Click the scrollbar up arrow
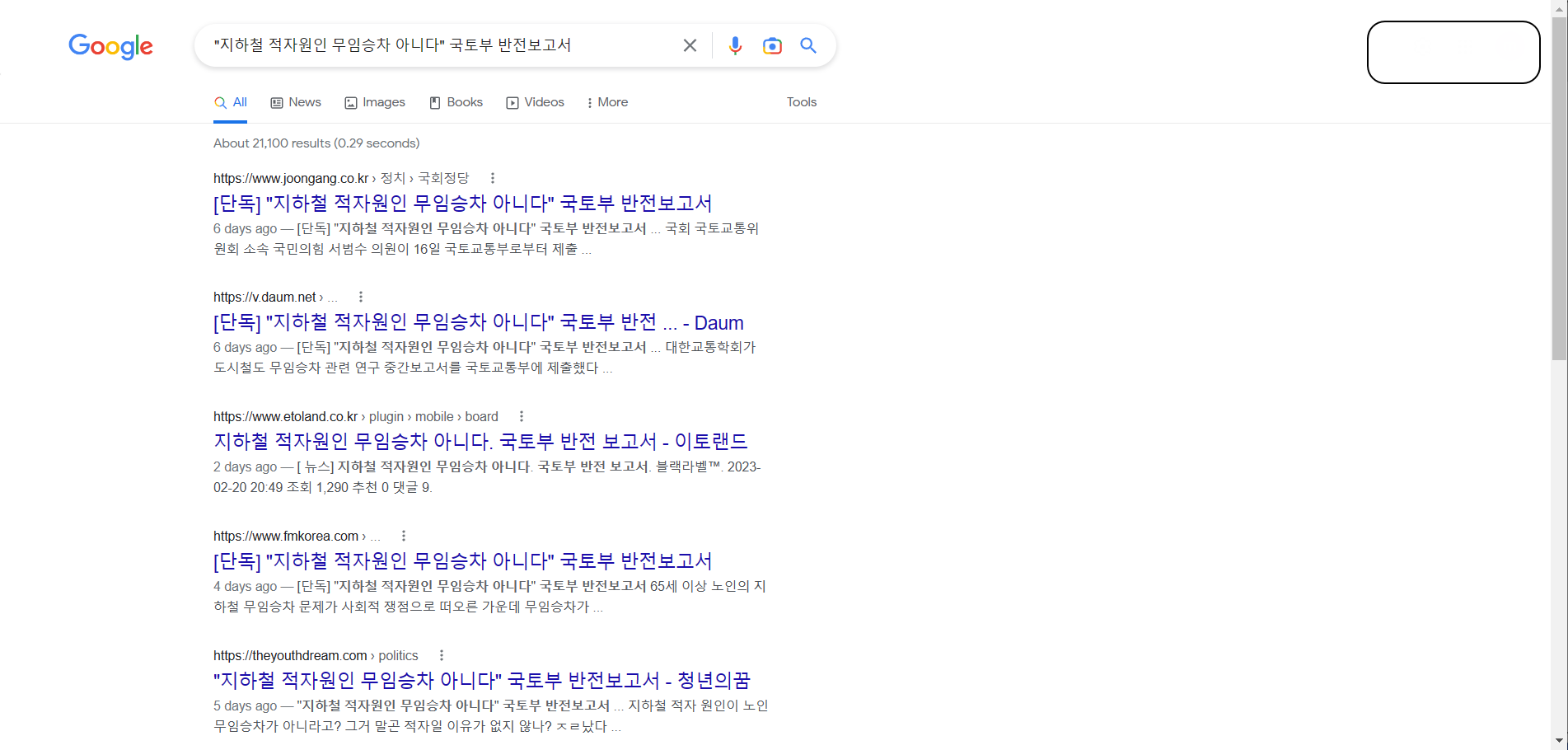 (x=1559, y=7)
